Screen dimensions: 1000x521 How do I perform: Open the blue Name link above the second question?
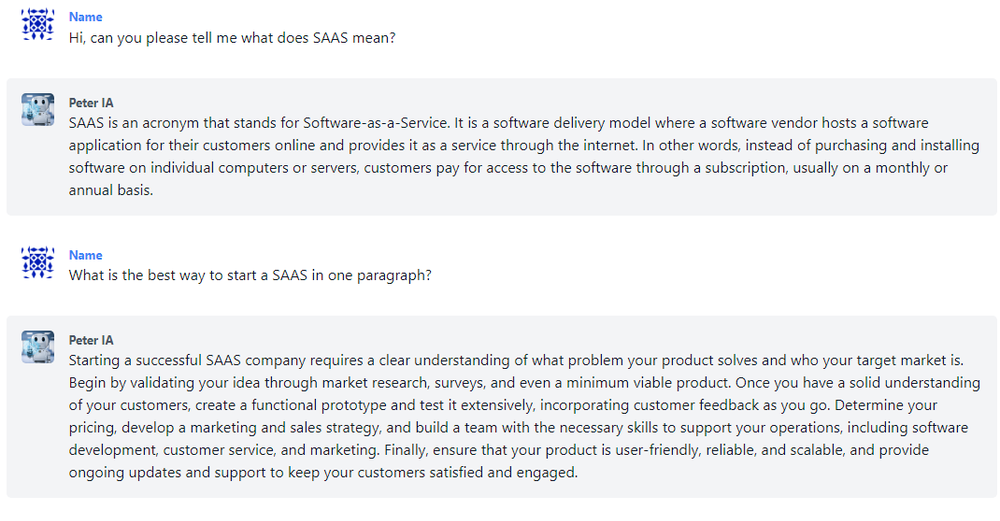(85, 255)
